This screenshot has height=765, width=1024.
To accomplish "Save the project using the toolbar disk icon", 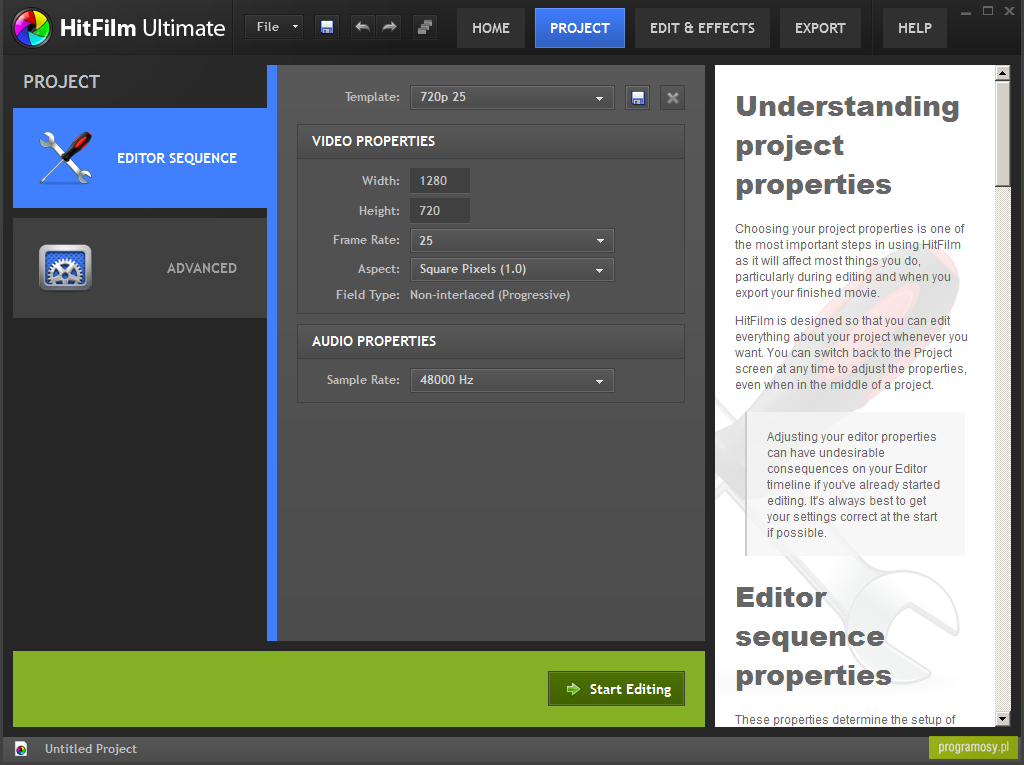I will (327, 27).
